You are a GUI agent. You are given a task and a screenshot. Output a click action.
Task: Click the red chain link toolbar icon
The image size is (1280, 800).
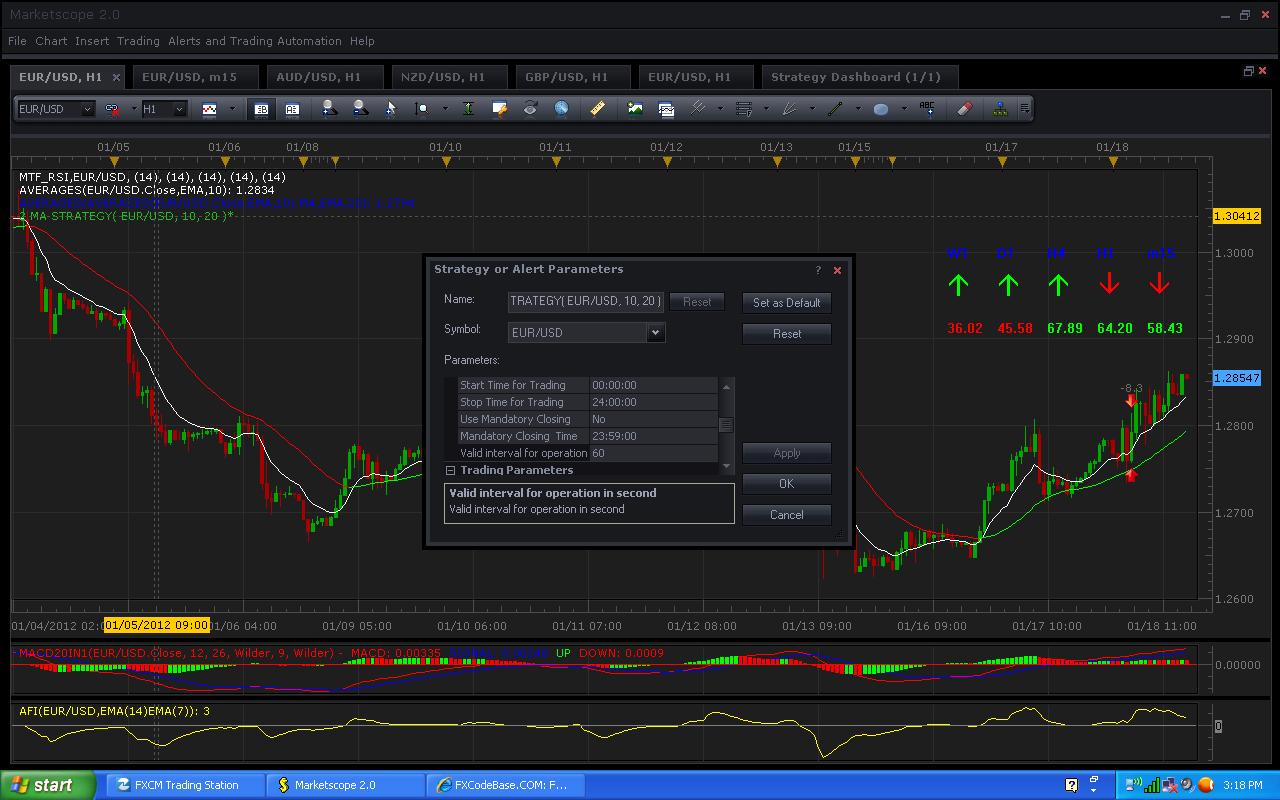[x=112, y=109]
